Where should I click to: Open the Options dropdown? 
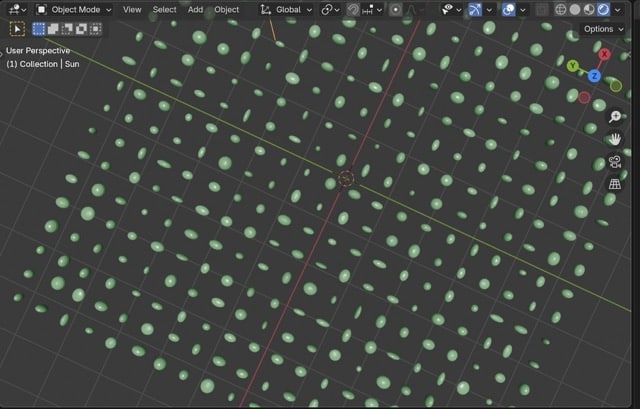click(x=603, y=29)
